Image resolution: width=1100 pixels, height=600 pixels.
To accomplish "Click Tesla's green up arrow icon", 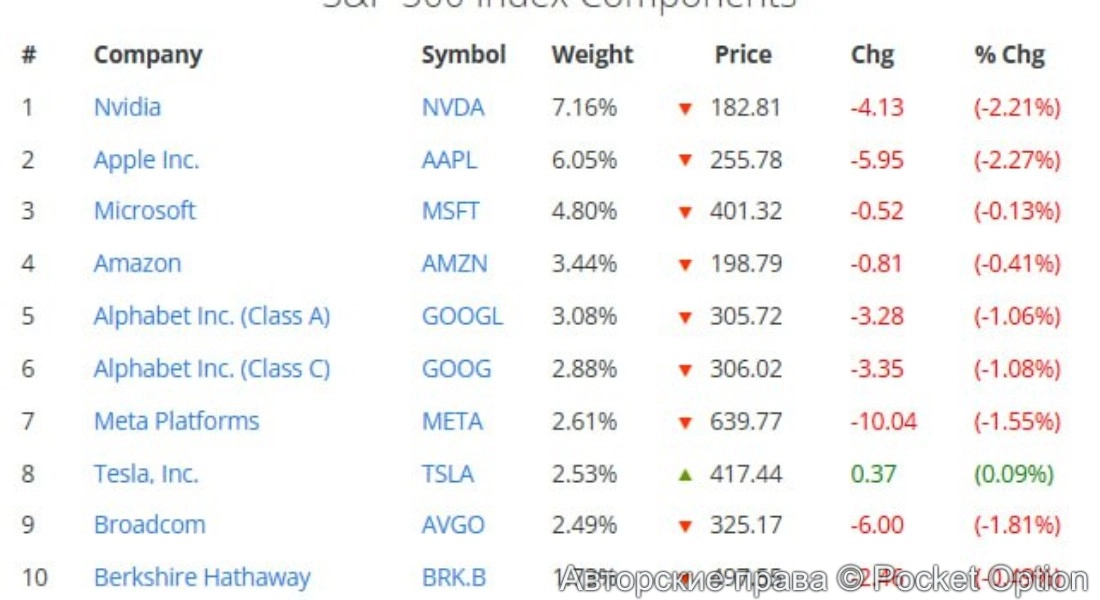I will pyautogui.click(x=685, y=474).
